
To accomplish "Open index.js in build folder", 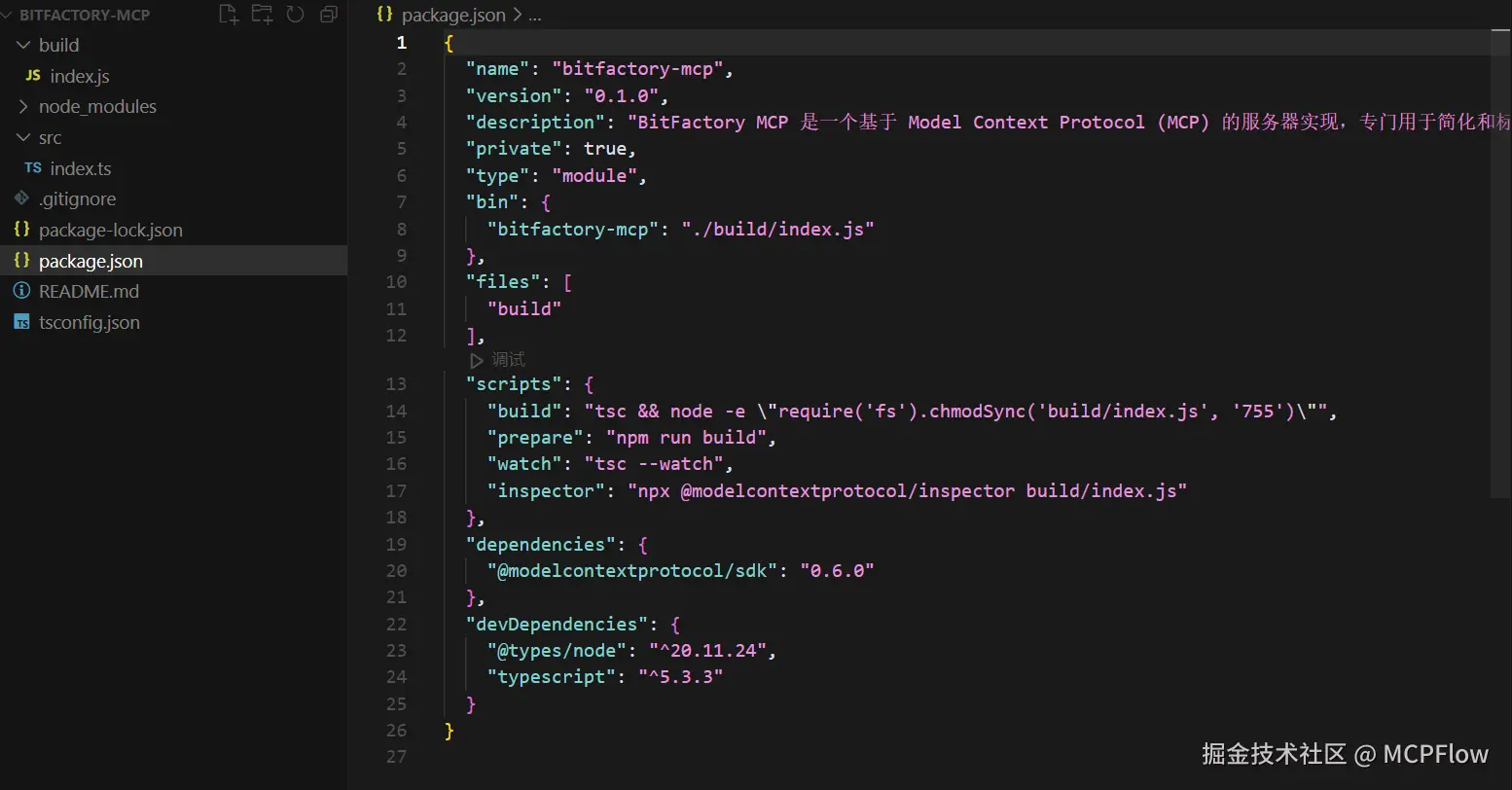I will click(x=80, y=76).
